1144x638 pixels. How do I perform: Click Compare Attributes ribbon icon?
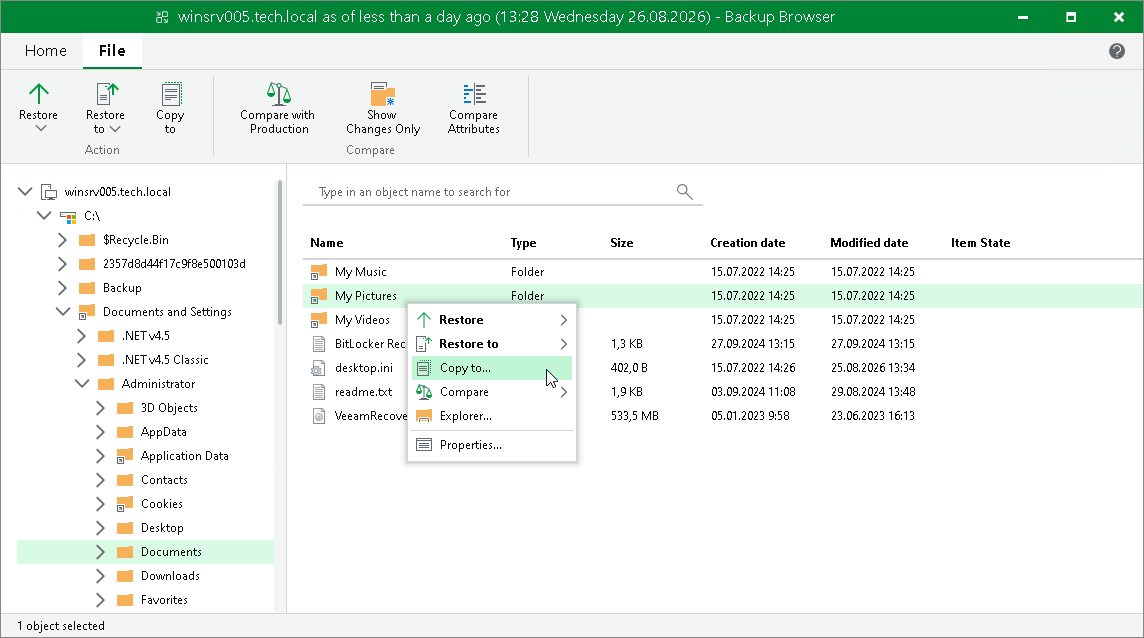[x=474, y=93]
